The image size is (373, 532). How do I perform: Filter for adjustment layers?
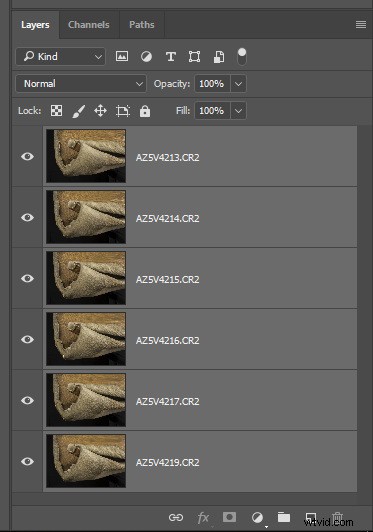[x=146, y=57]
